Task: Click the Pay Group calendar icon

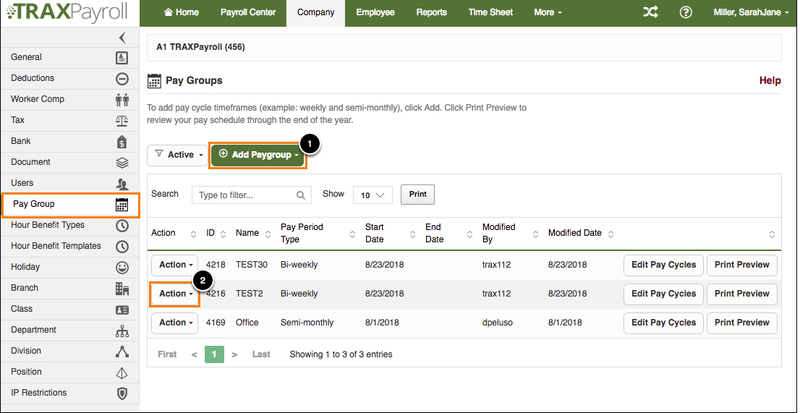Action: point(122,205)
